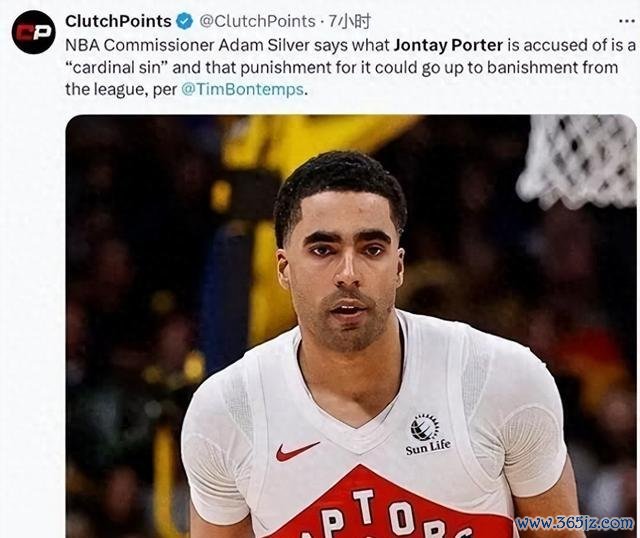Click the basketball net in the photo

576,161
